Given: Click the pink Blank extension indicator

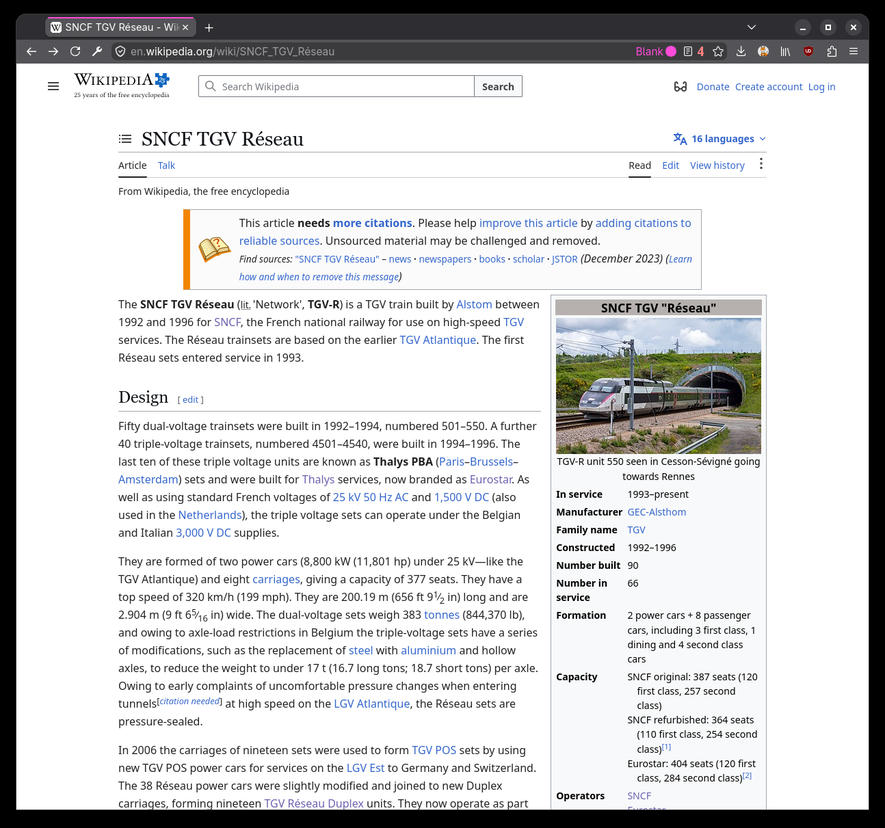Looking at the screenshot, I should (656, 51).
